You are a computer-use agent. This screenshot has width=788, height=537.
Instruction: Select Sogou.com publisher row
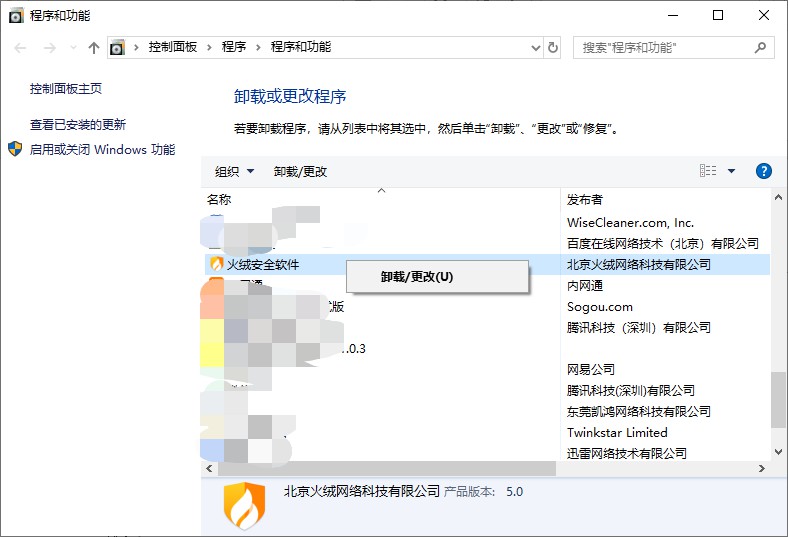pyautogui.click(x=600, y=307)
